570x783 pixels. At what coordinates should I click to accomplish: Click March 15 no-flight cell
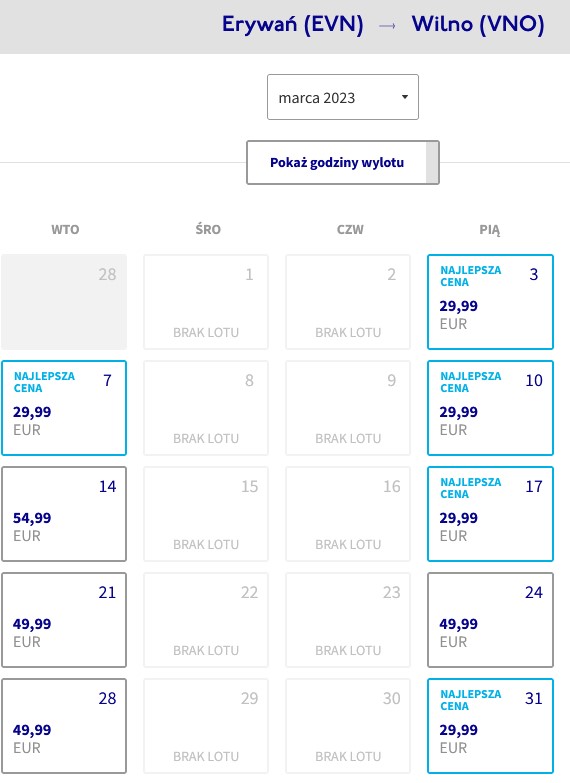[206, 514]
